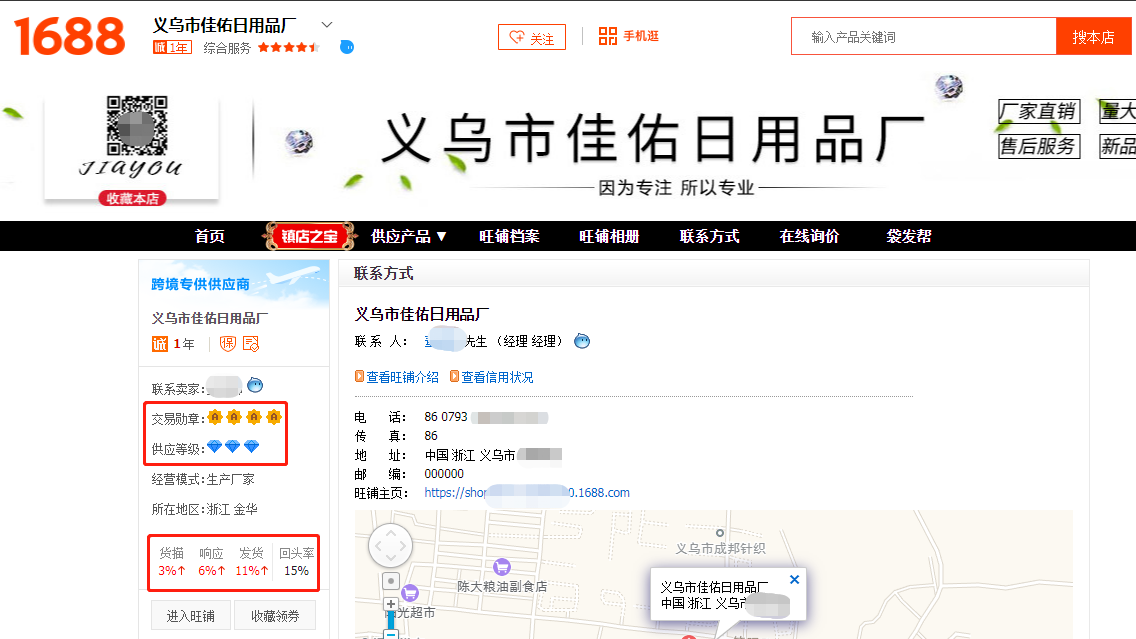Click the contact person name link
This screenshot has height=639, width=1136.
[x=455, y=341]
